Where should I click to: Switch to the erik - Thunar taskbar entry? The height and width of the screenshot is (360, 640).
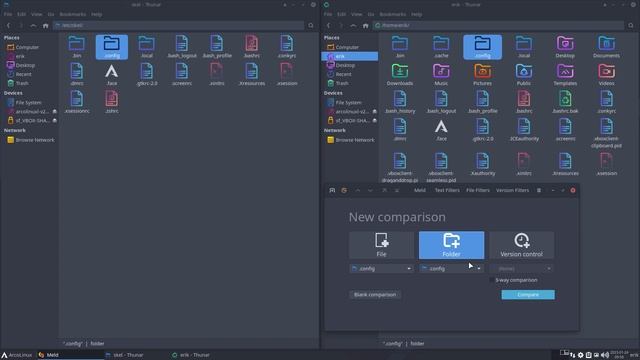point(191,355)
